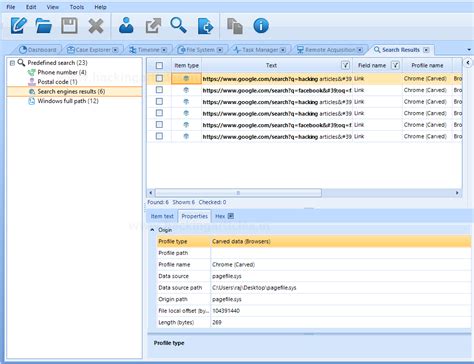
Task: Close the Search Results tab
Action: (x=426, y=50)
